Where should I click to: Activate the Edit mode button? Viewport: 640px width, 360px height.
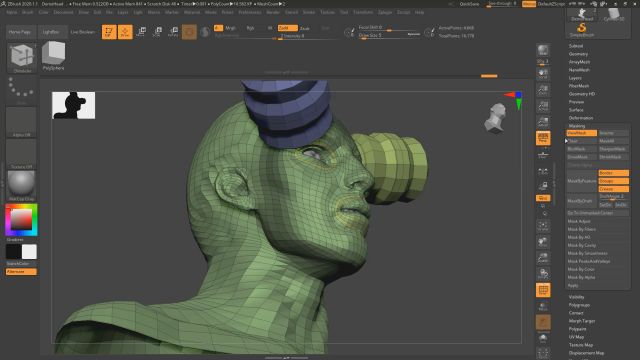click(x=109, y=32)
